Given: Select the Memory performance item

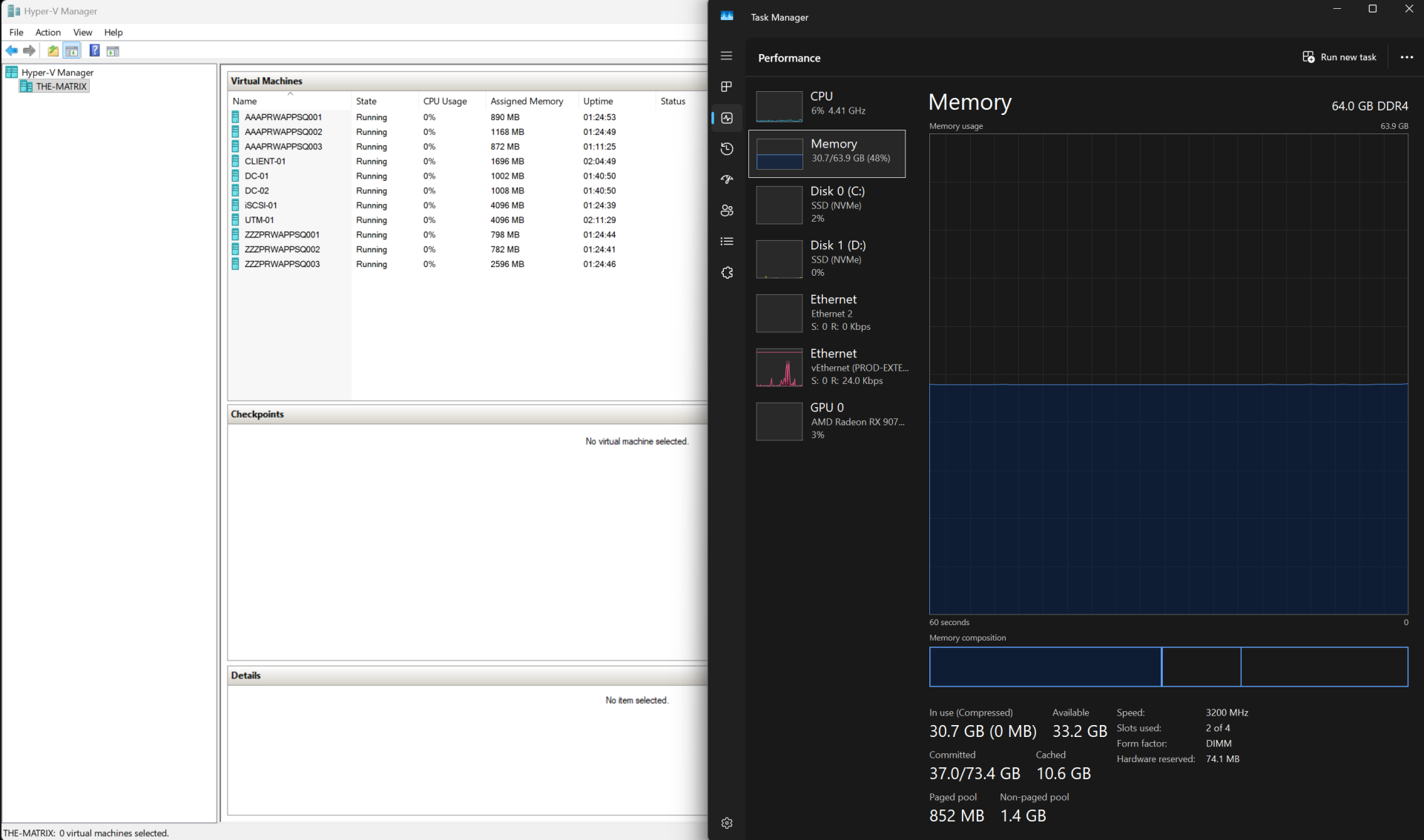Looking at the screenshot, I should pos(827,153).
